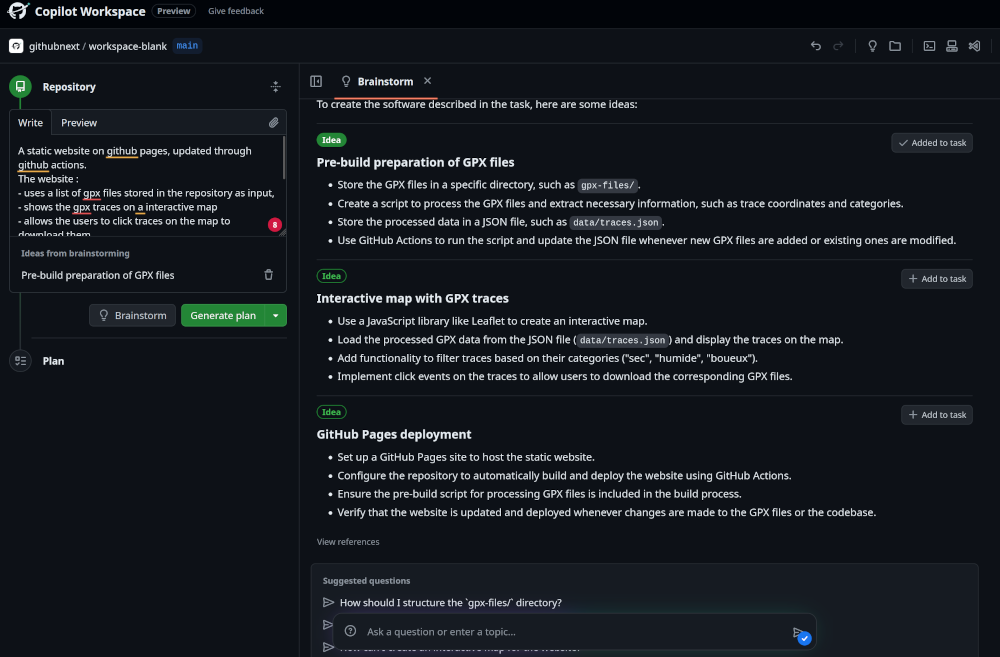Click the main branch label
This screenshot has width=1000, height=657.
point(187,46)
